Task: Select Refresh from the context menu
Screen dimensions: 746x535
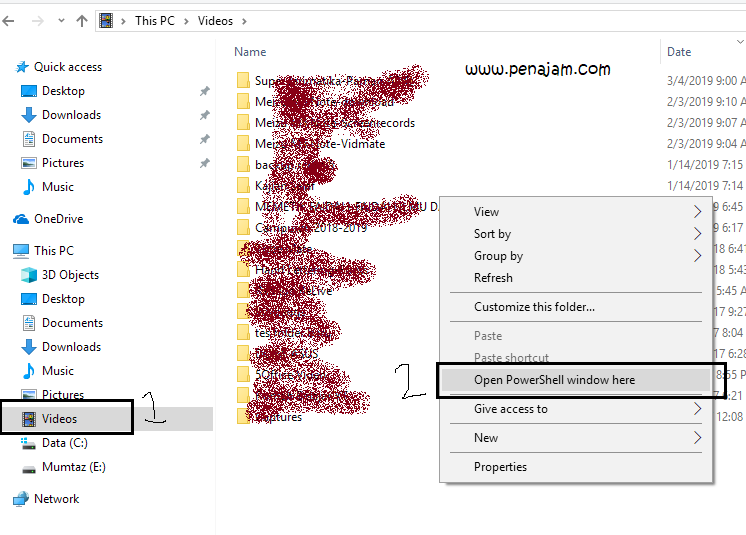Action: coord(493,278)
